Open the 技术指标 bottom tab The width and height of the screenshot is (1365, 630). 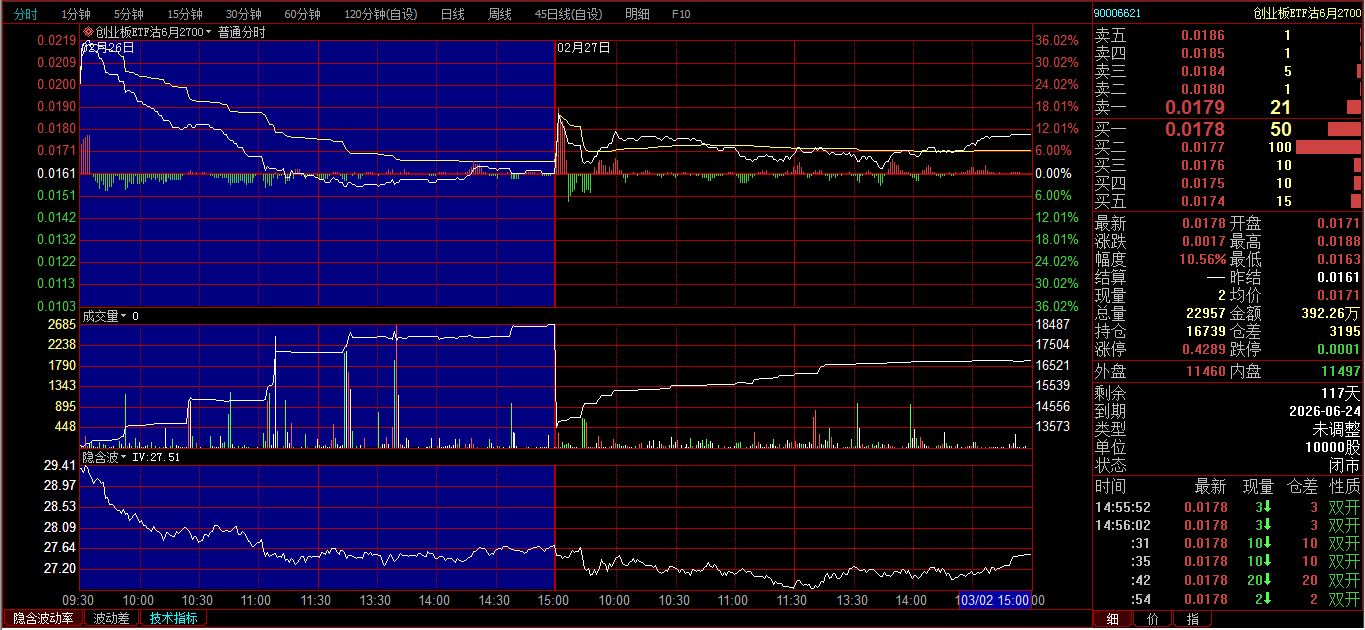coord(173,618)
